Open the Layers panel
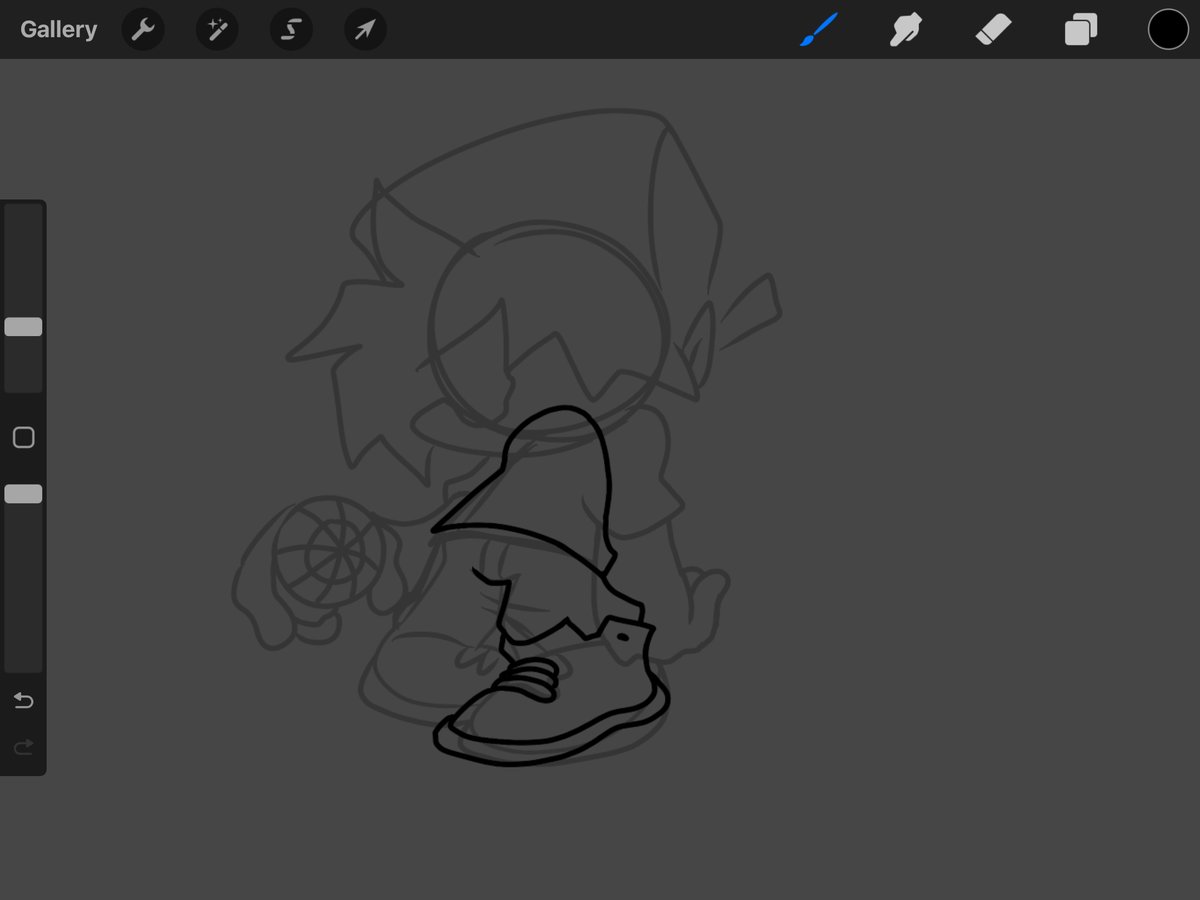Image resolution: width=1200 pixels, height=900 pixels. pos(1081,30)
